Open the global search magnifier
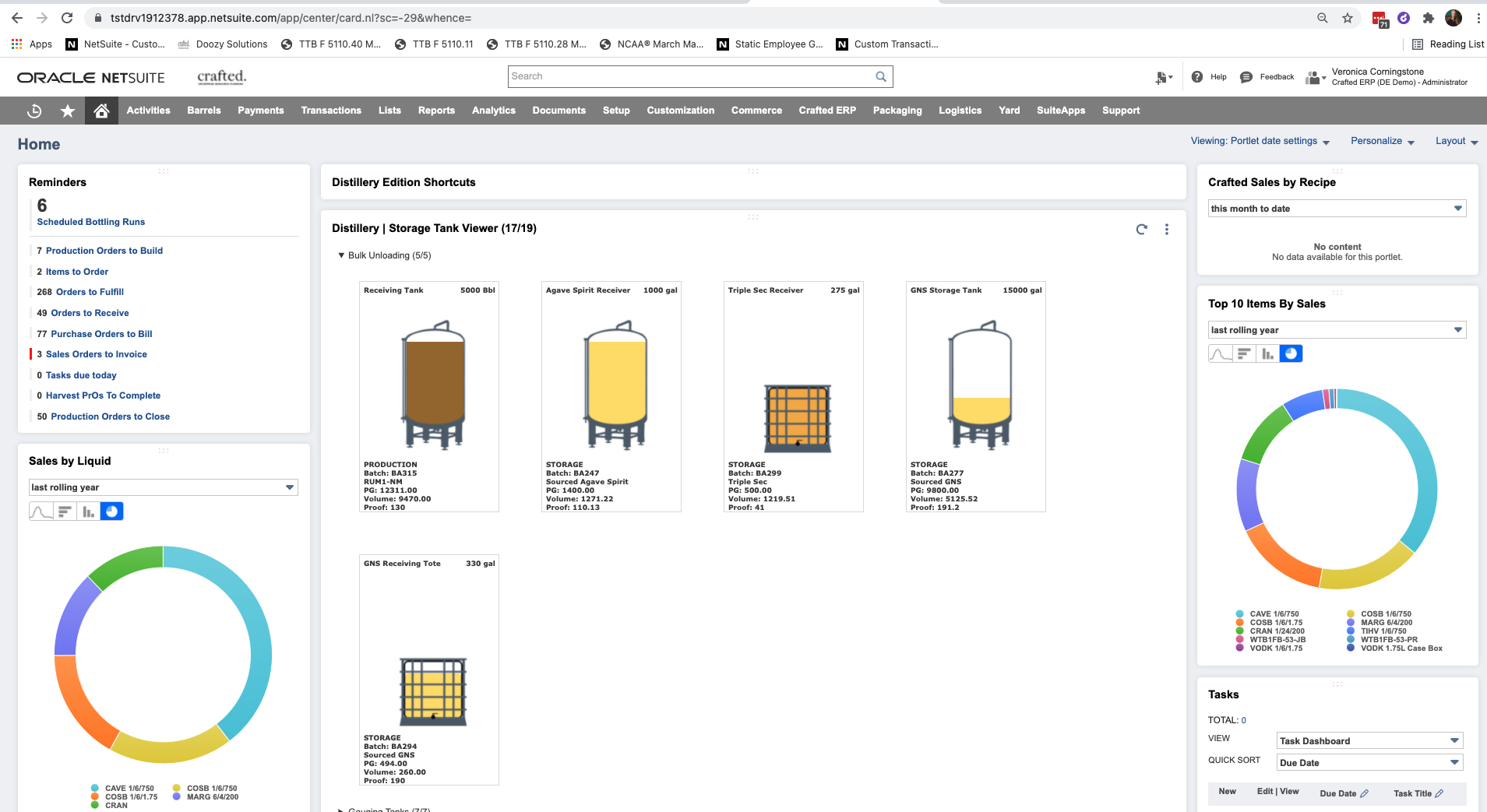The image size is (1487, 812). point(880,76)
